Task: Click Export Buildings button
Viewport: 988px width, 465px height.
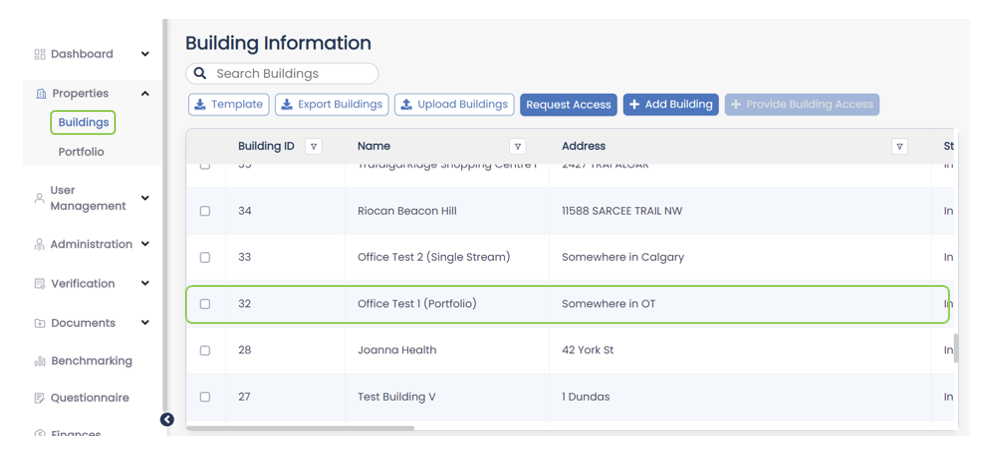Action: 332,105
